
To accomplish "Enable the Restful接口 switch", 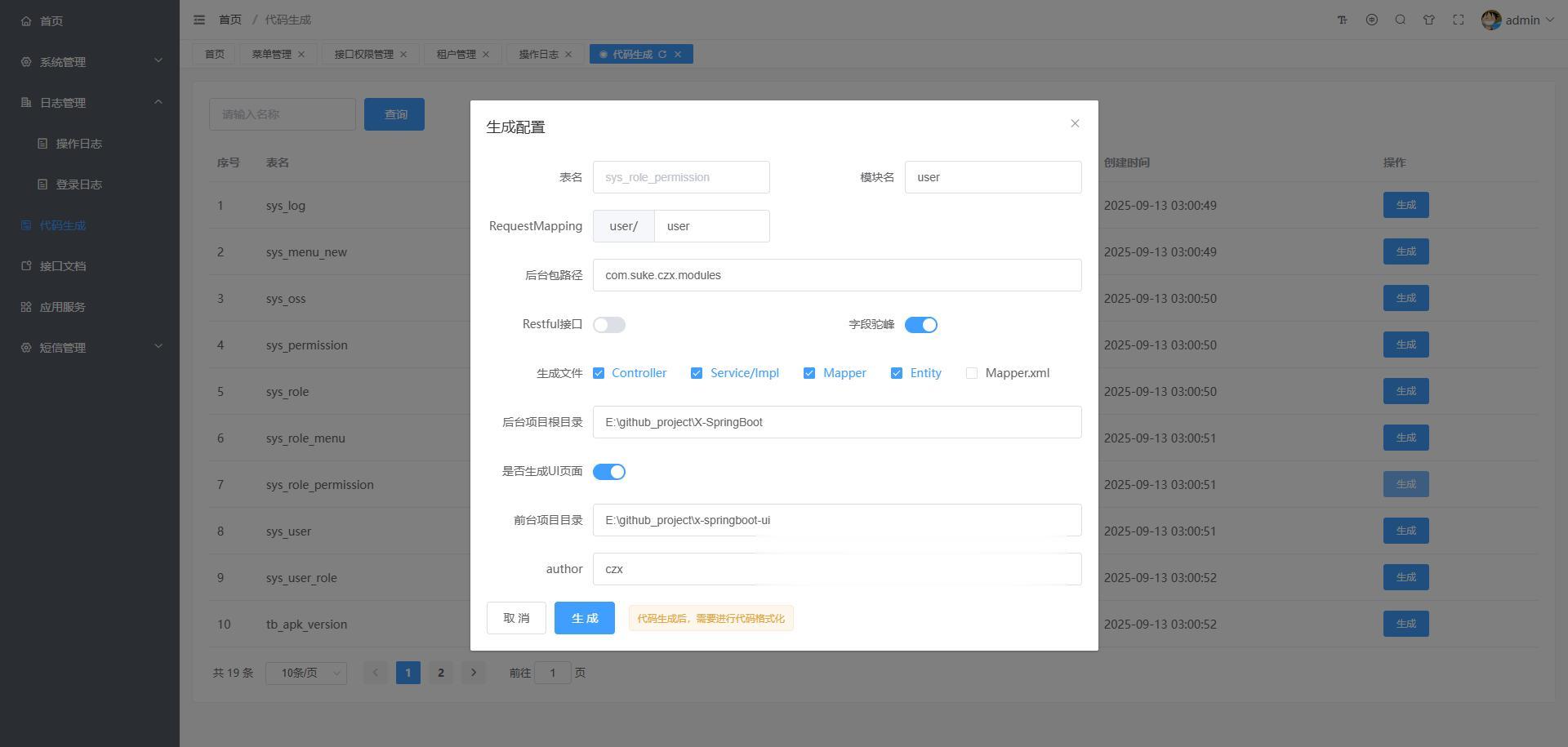I will pos(609,325).
